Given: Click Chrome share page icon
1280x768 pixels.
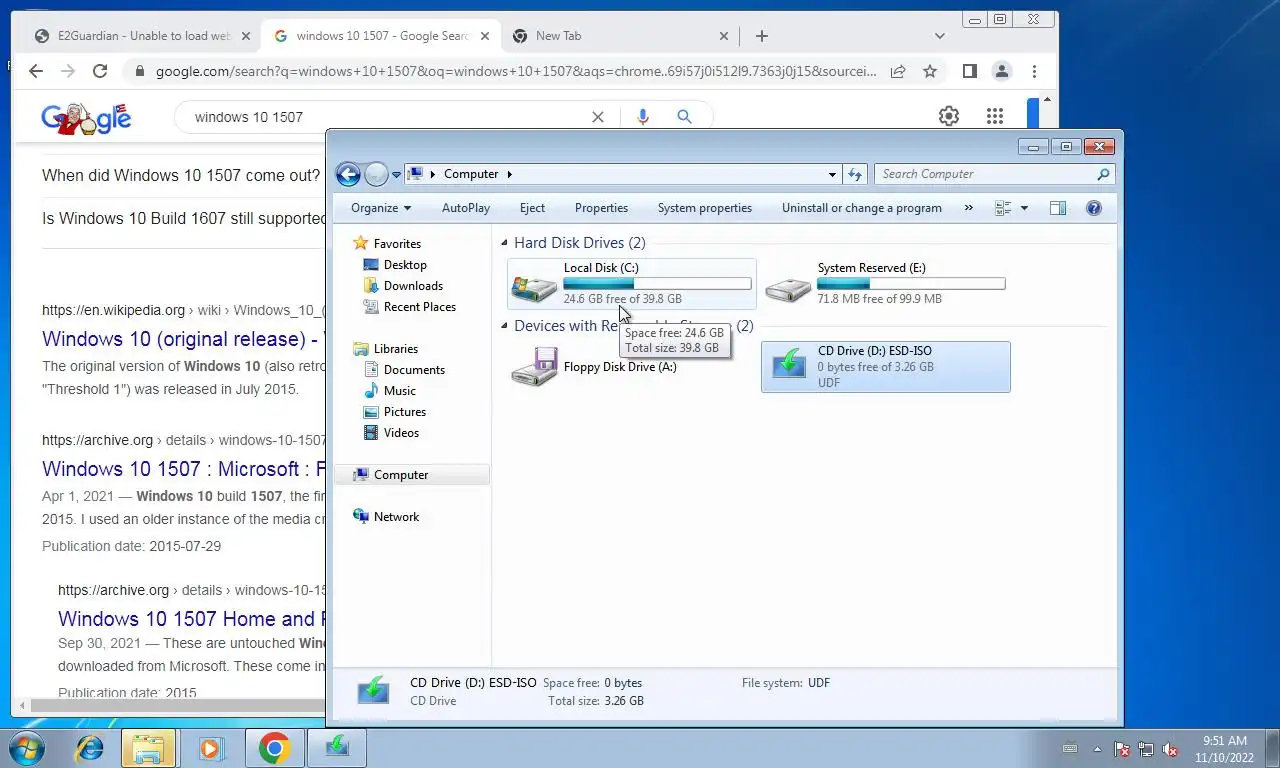Looking at the screenshot, I should click(x=898, y=71).
